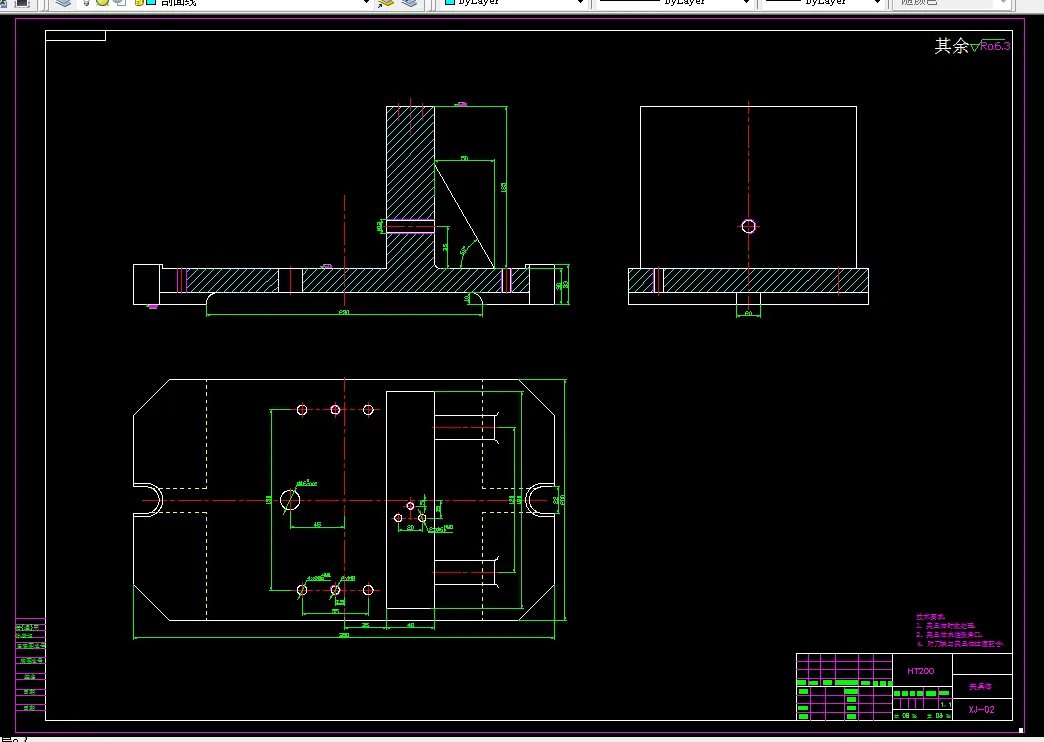The width and height of the screenshot is (1044, 742).
Task: Click the cyan layer color swatch beside 剖面线
Action: tap(151, 2)
